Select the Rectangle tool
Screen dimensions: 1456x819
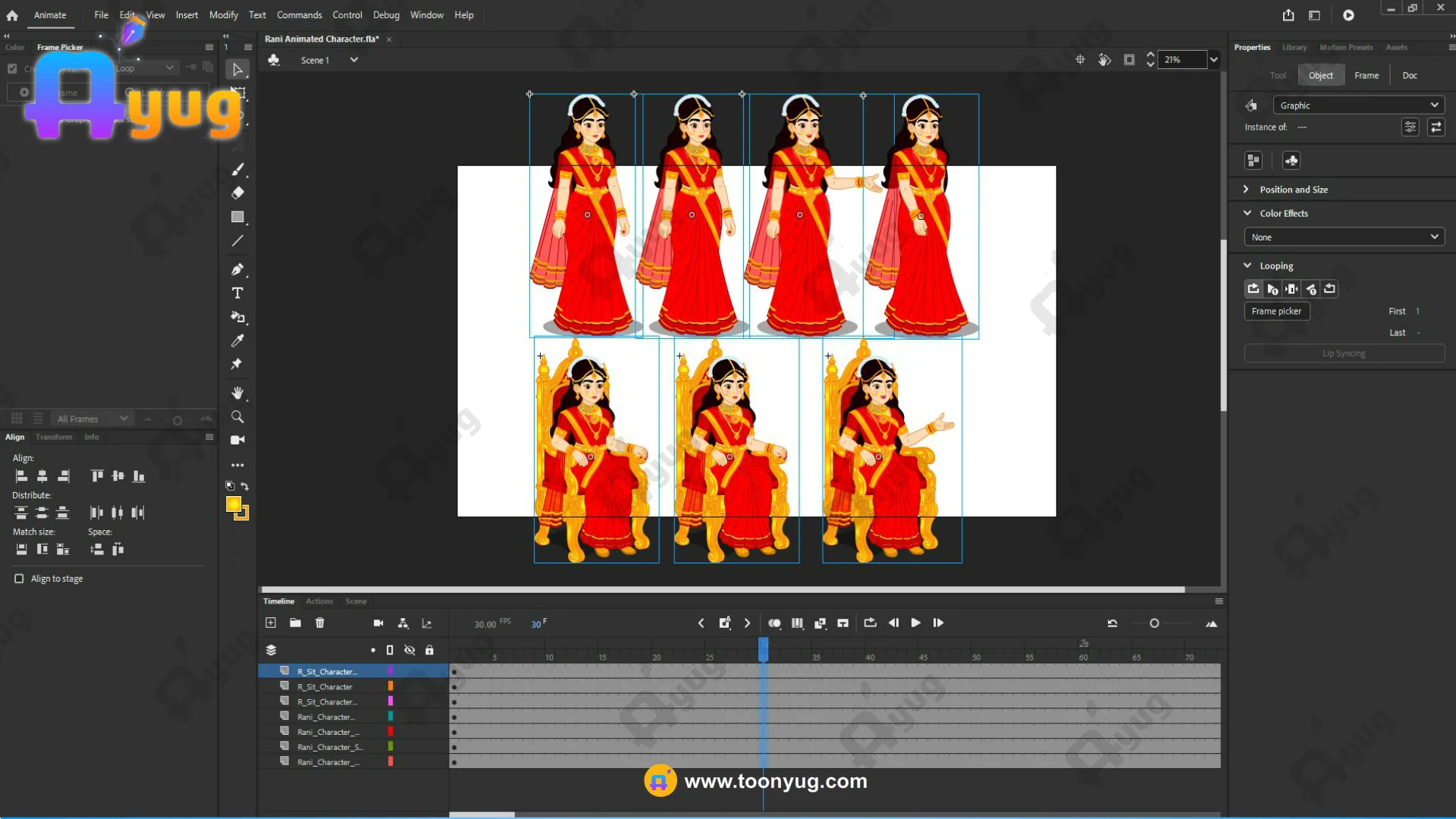237,217
